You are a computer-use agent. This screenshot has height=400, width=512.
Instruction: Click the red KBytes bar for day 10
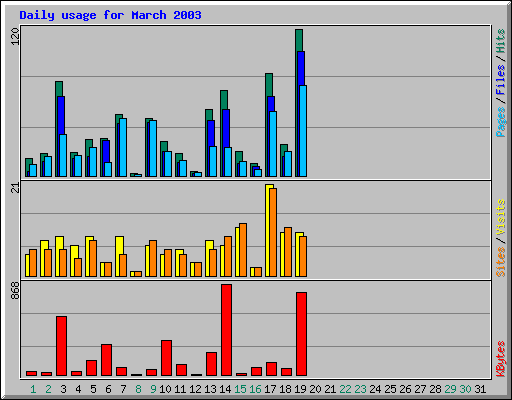pyautogui.click(x=167, y=358)
